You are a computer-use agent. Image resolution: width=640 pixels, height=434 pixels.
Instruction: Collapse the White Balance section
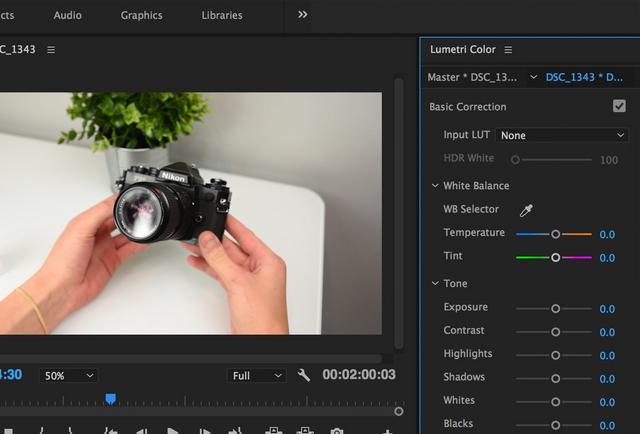click(x=435, y=186)
